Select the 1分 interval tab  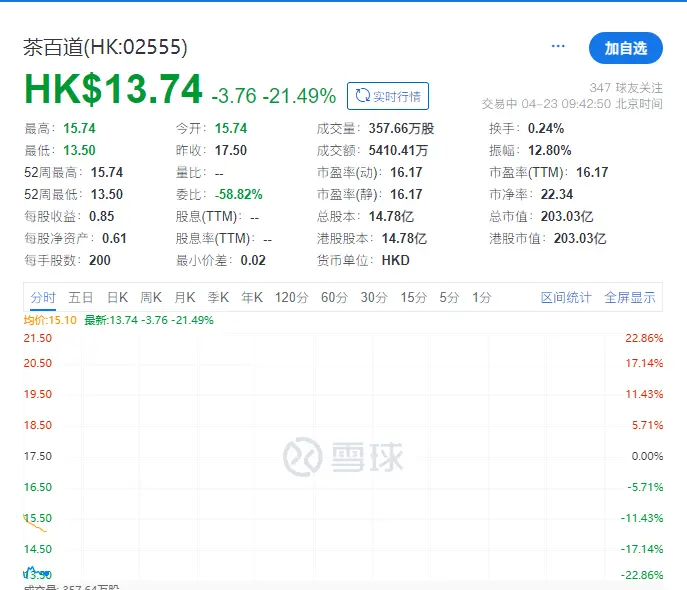[x=482, y=298]
